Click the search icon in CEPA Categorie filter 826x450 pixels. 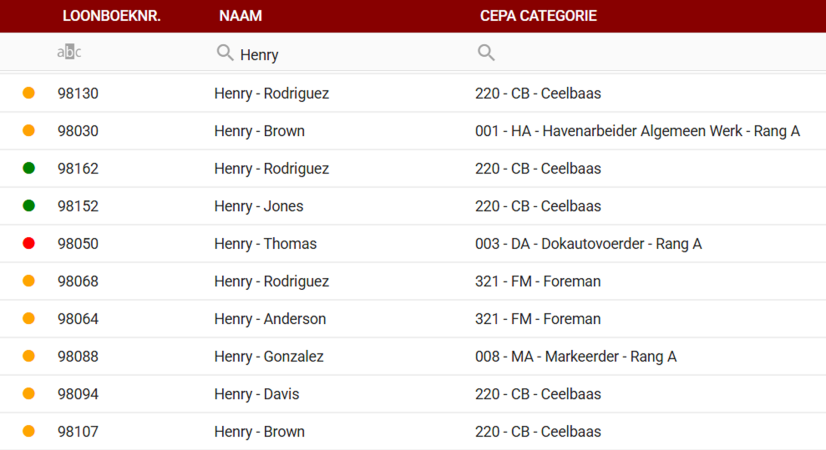tap(486, 53)
